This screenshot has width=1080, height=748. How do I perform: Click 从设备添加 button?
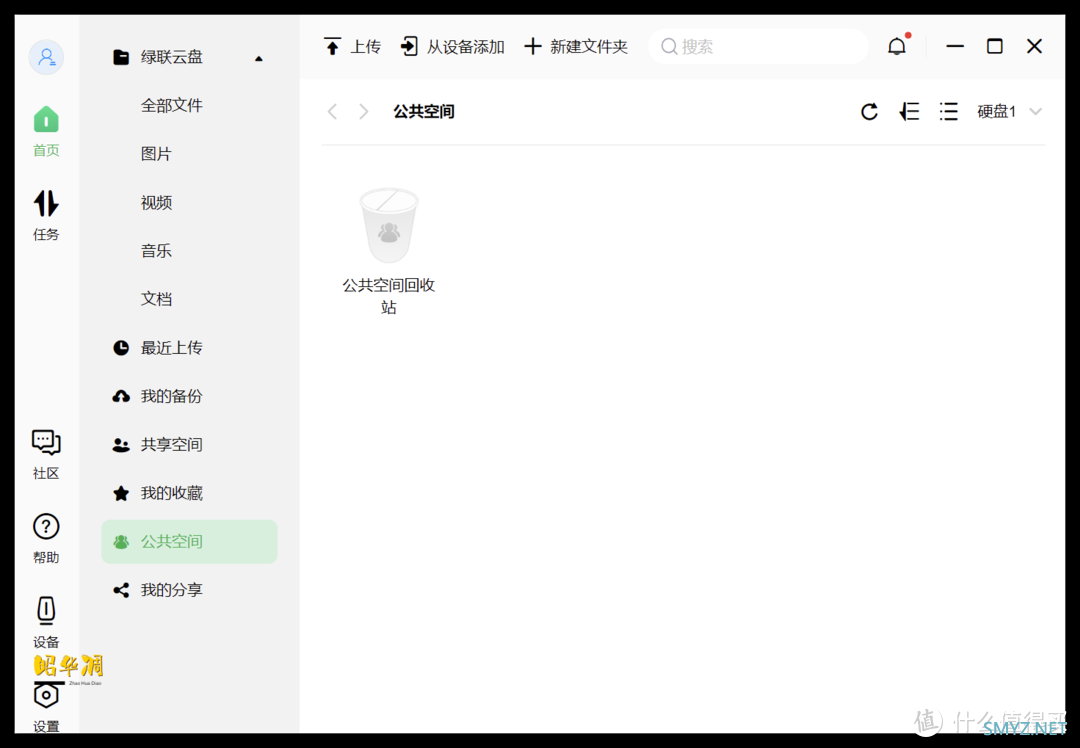pyautogui.click(x=453, y=47)
